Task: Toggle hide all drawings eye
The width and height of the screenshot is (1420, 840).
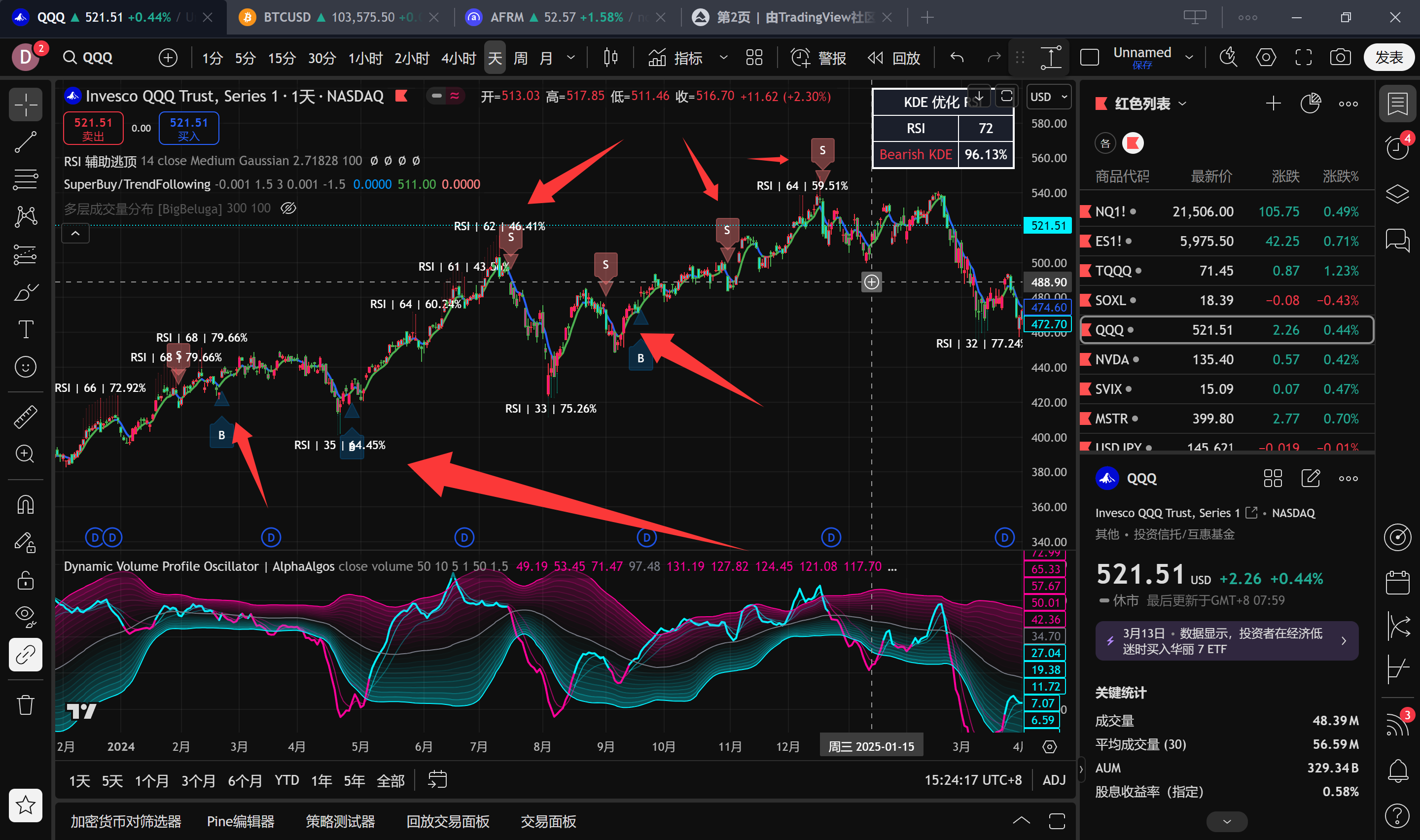Action: tap(26, 617)
